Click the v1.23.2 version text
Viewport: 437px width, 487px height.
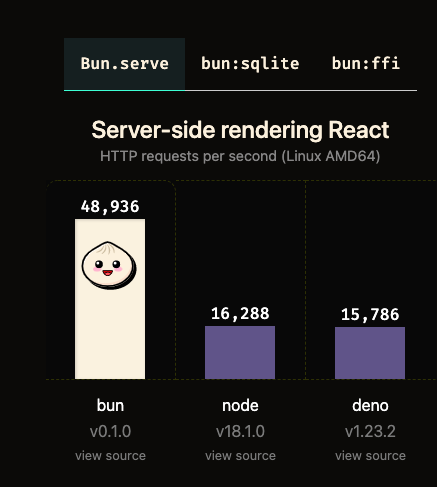pyautogui.click(x=370, y=431)
